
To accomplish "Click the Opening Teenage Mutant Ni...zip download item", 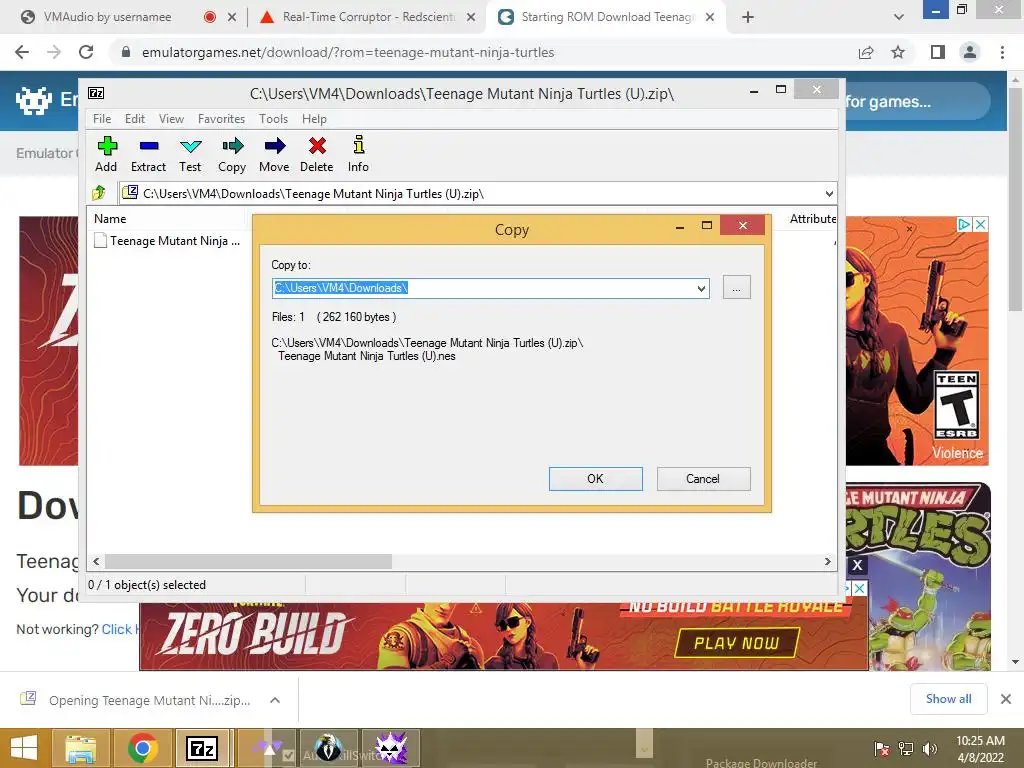I will (149, 700).
